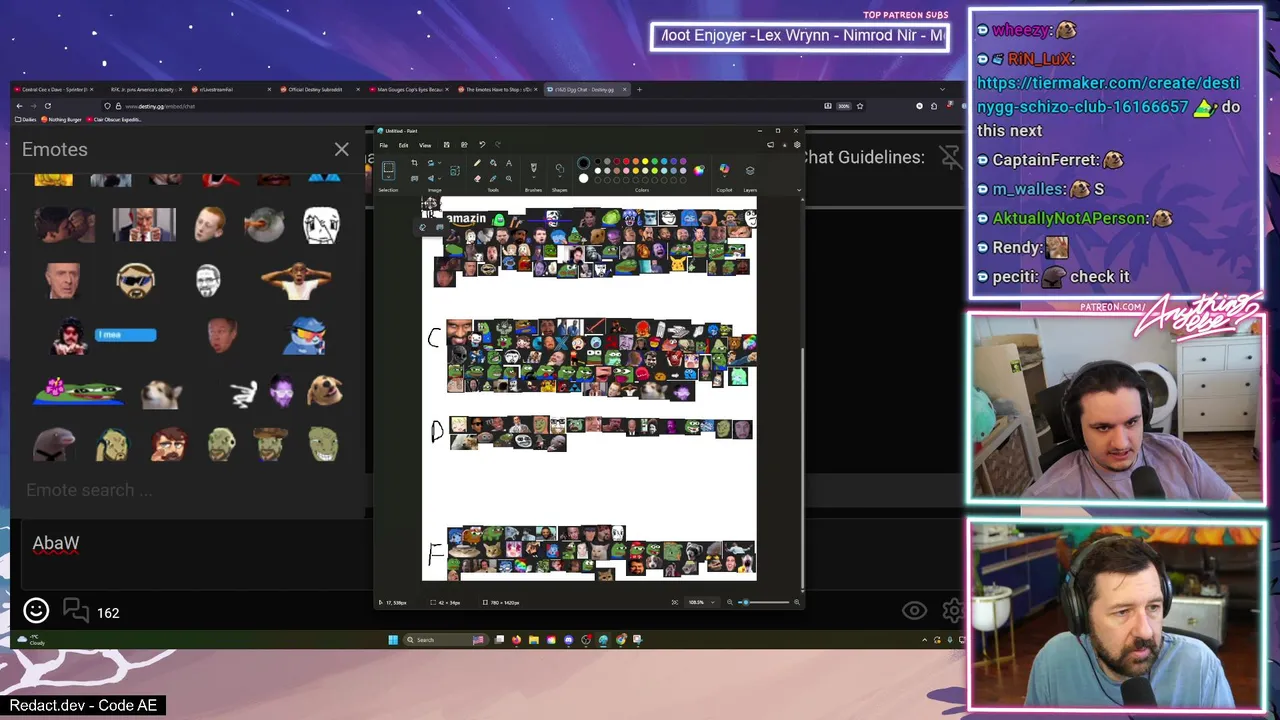Click the Paint zoom slider
1280x720 pixels.
(765, 602)
